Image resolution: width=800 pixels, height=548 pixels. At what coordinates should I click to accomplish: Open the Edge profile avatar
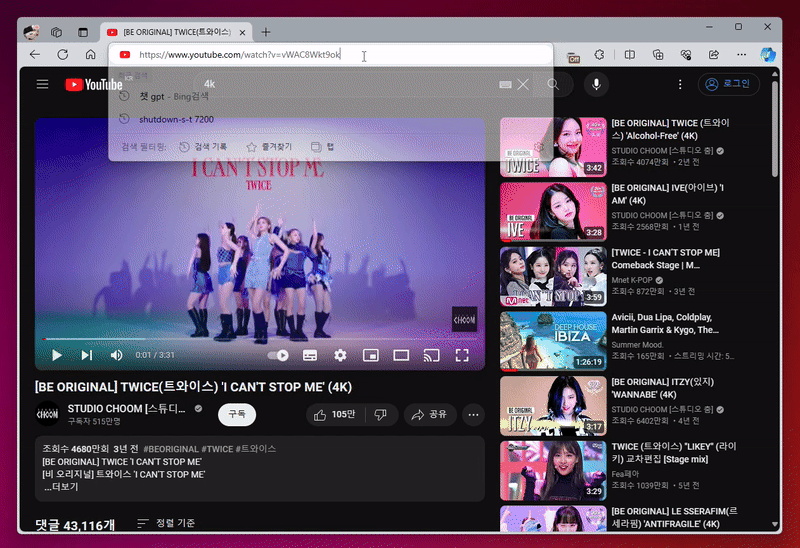pos(32,32)
